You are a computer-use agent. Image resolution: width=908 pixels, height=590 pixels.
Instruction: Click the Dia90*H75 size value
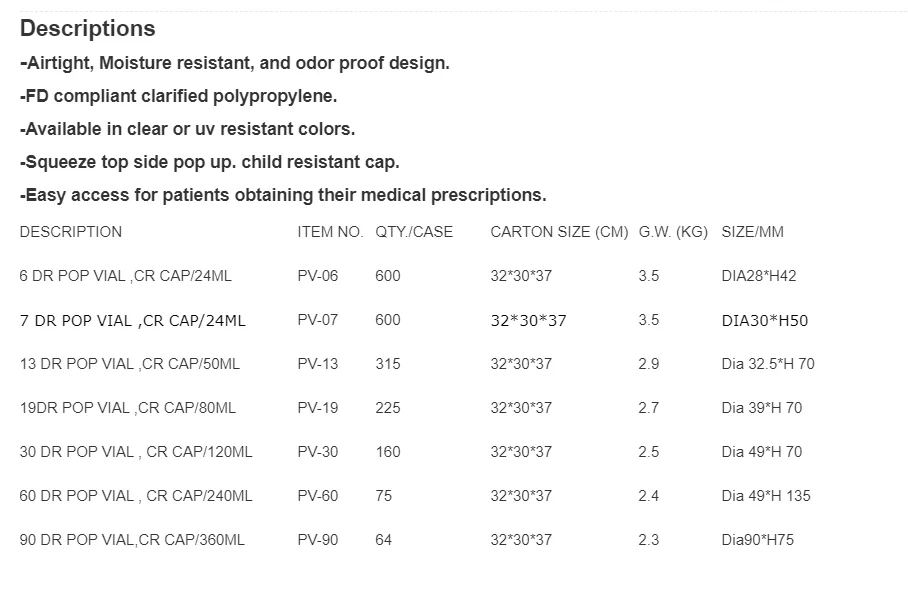pos(758,540)
